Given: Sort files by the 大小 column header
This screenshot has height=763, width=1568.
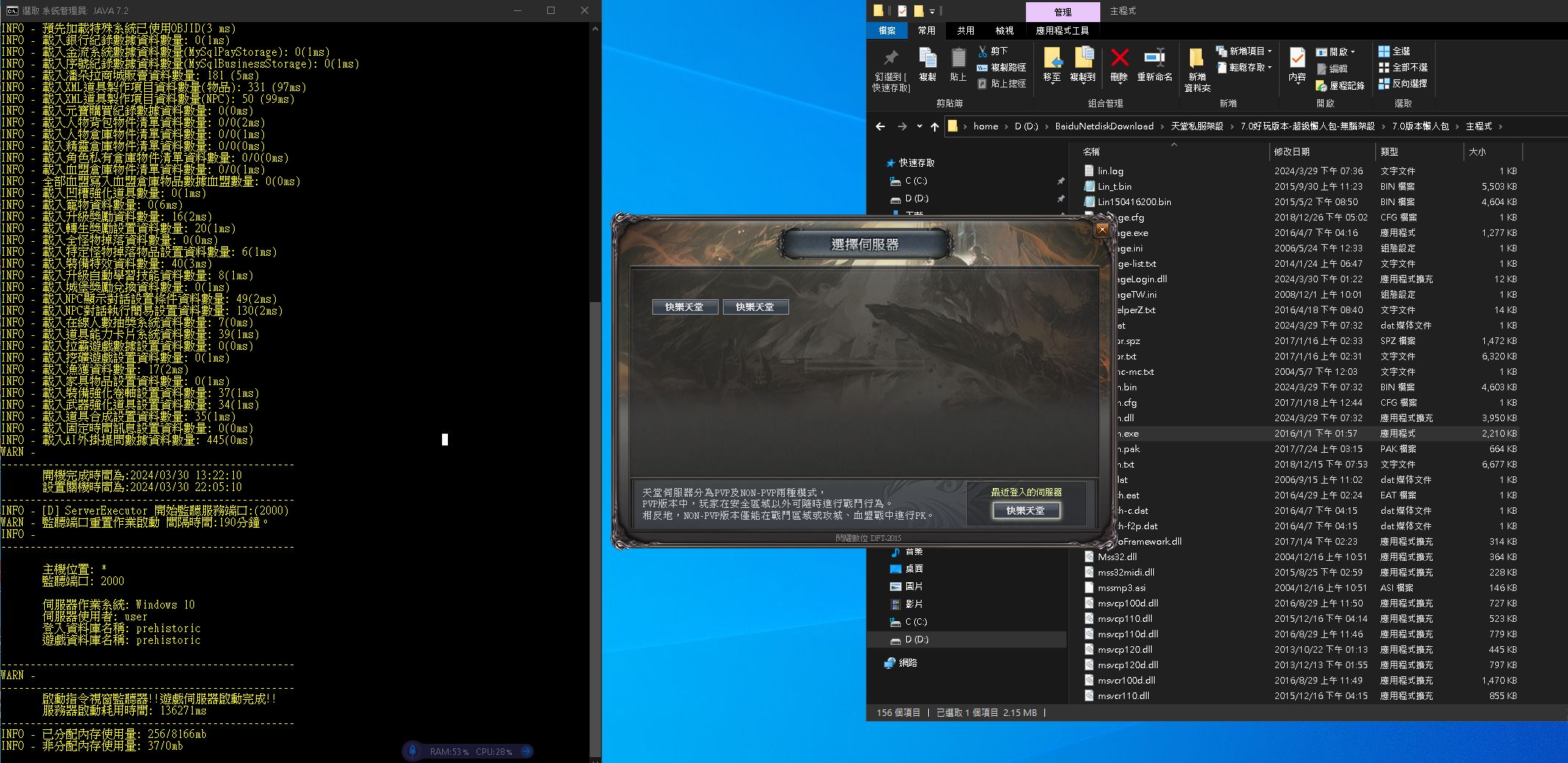Looking at the screenshot, I should pos(1492,152).
